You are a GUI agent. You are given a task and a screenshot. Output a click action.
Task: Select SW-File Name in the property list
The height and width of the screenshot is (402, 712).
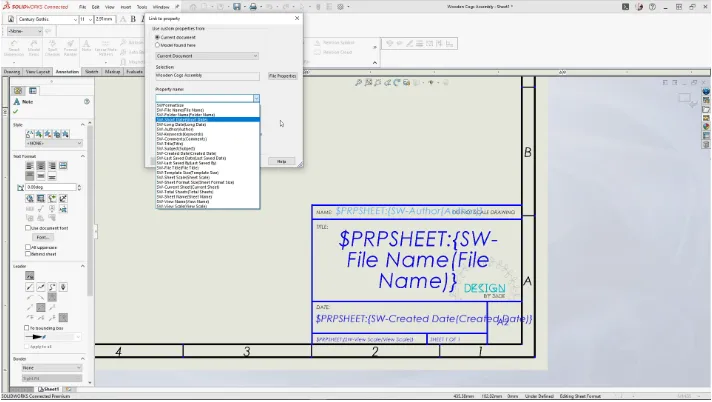tap(208, 110)
